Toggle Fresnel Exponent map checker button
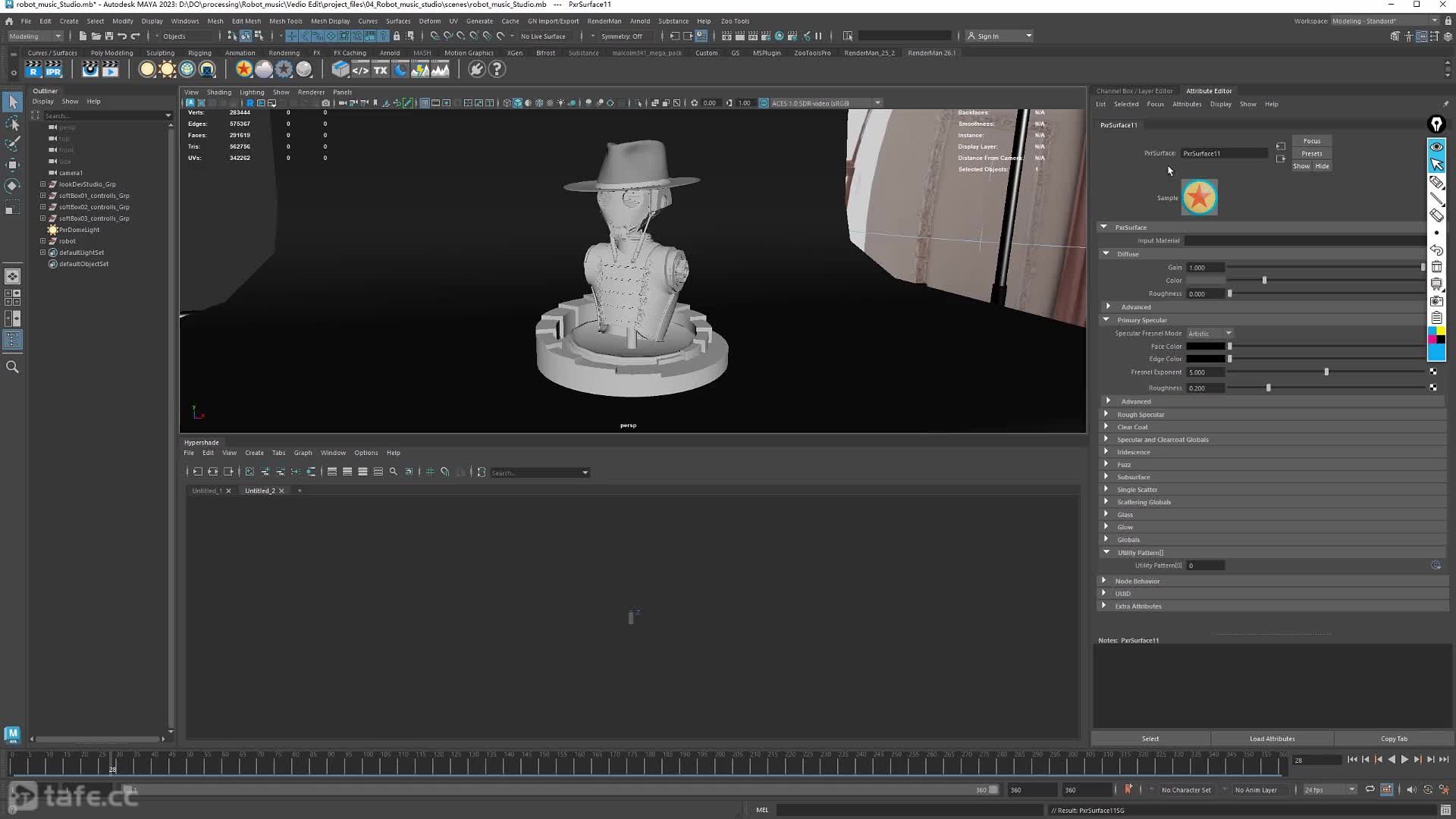This screenshot has width=1456, height=819. tap(1433, 372)
